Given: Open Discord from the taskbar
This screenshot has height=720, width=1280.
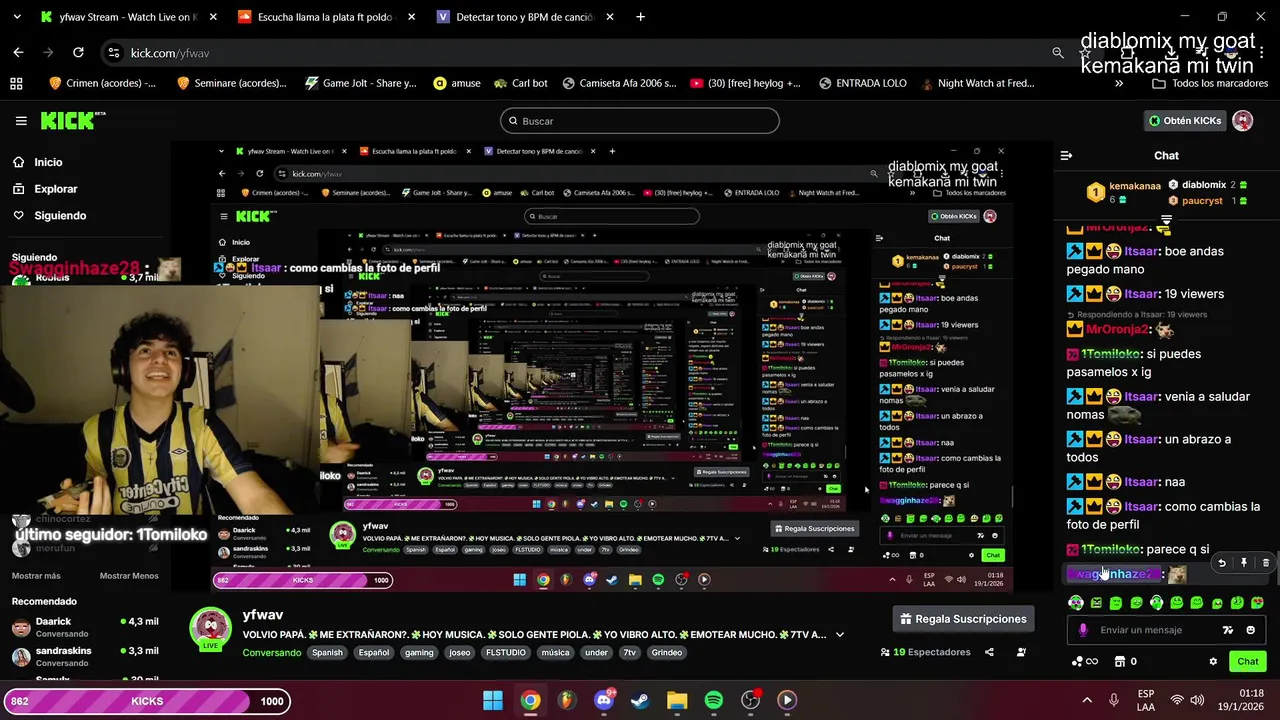Looking at the screenshot, I should 604,701.
